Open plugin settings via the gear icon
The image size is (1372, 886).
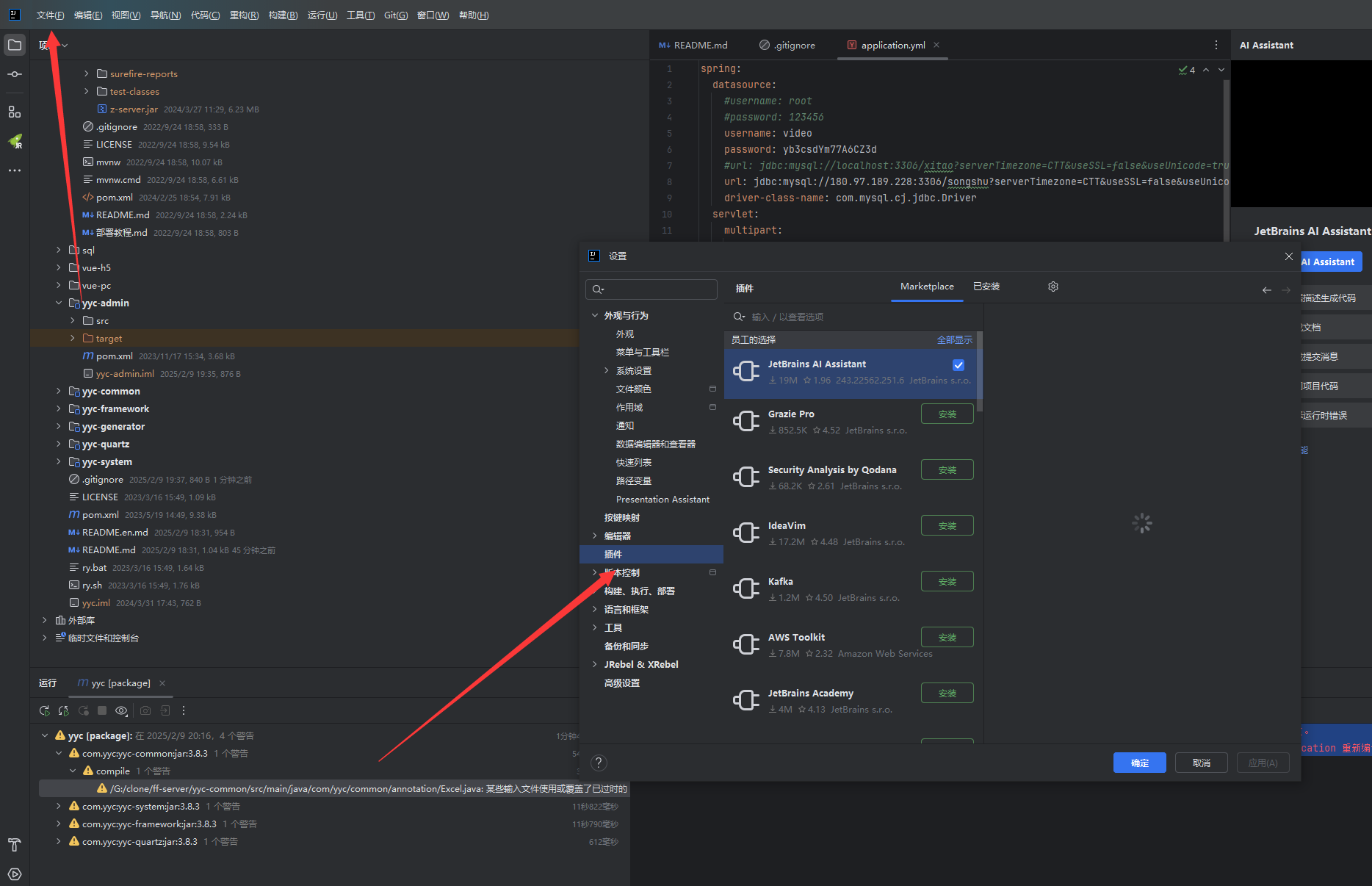click(1053, 287)
